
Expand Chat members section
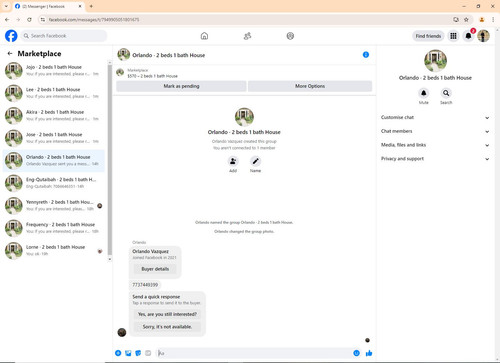click(435, 131)
